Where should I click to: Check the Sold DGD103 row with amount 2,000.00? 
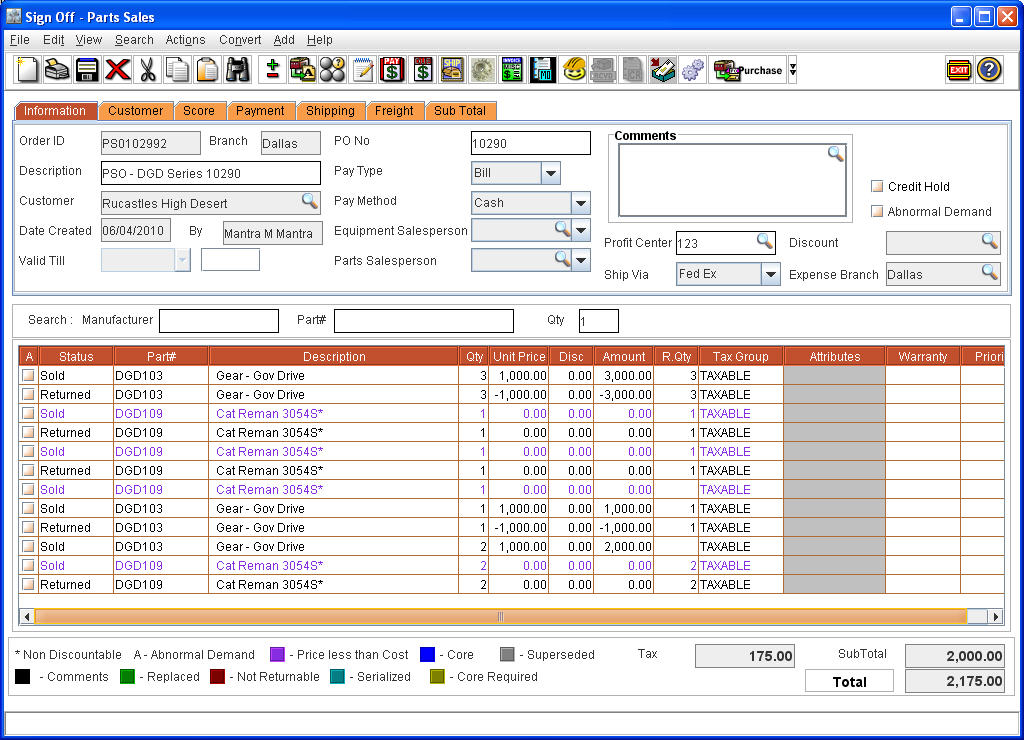tap(28, 546)
